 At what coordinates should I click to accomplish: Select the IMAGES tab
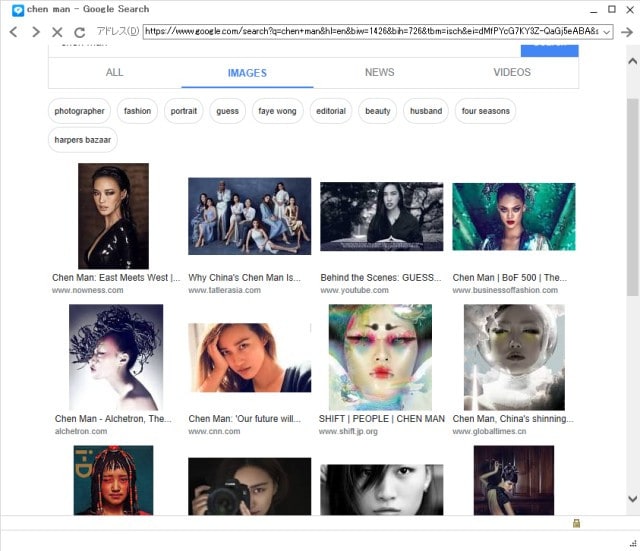pyautogui.click(x=247, y=73)
